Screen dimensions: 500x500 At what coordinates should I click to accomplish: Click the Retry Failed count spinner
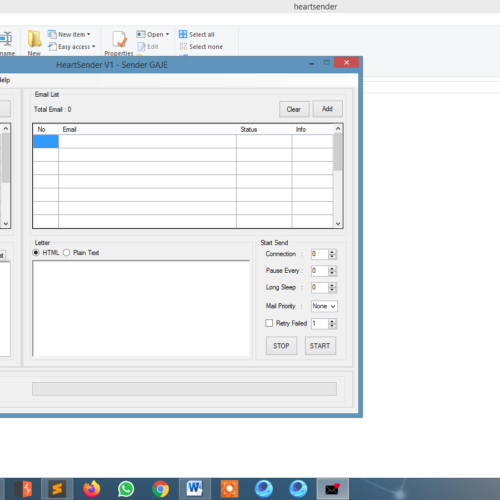(332, 323)
